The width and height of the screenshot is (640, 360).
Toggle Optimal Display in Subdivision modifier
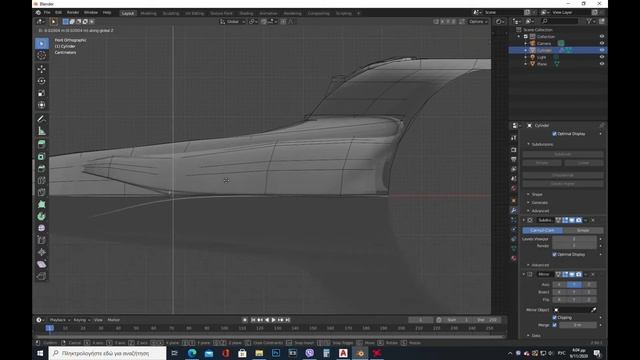[554, 254]
